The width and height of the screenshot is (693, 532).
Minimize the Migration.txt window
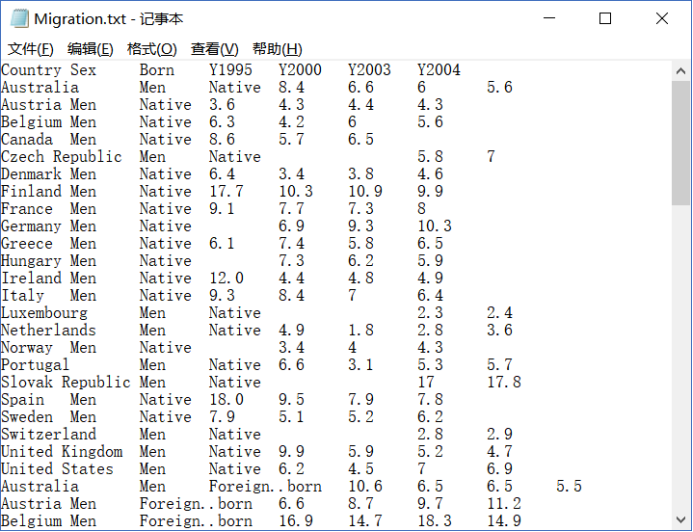click(549, 18)
